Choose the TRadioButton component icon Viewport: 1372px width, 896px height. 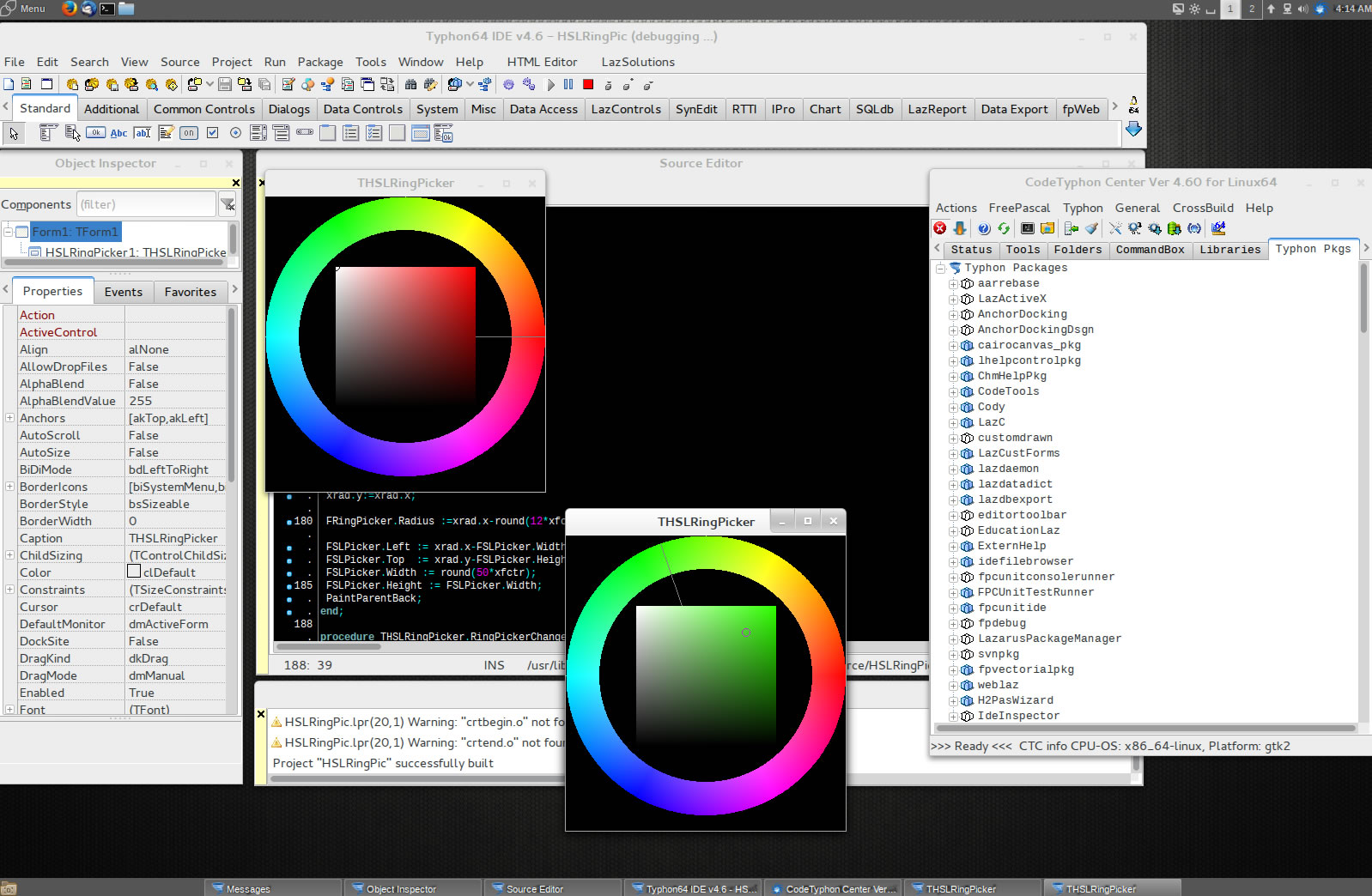(x=235, y=133)
